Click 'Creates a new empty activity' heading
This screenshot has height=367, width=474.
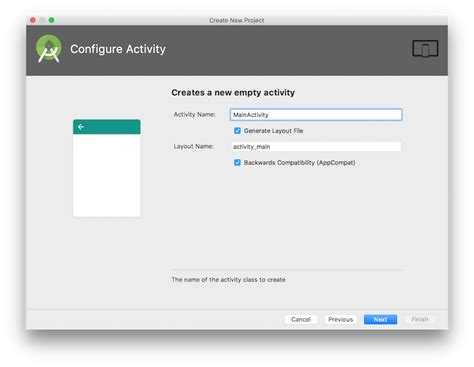[x=233, y=92]
